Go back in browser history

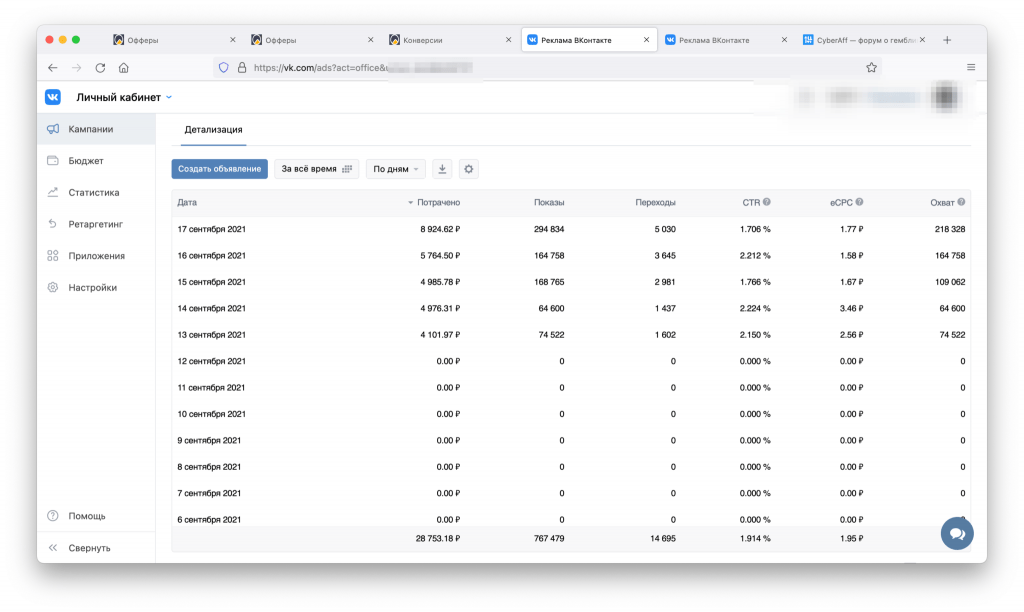[53, 68]
